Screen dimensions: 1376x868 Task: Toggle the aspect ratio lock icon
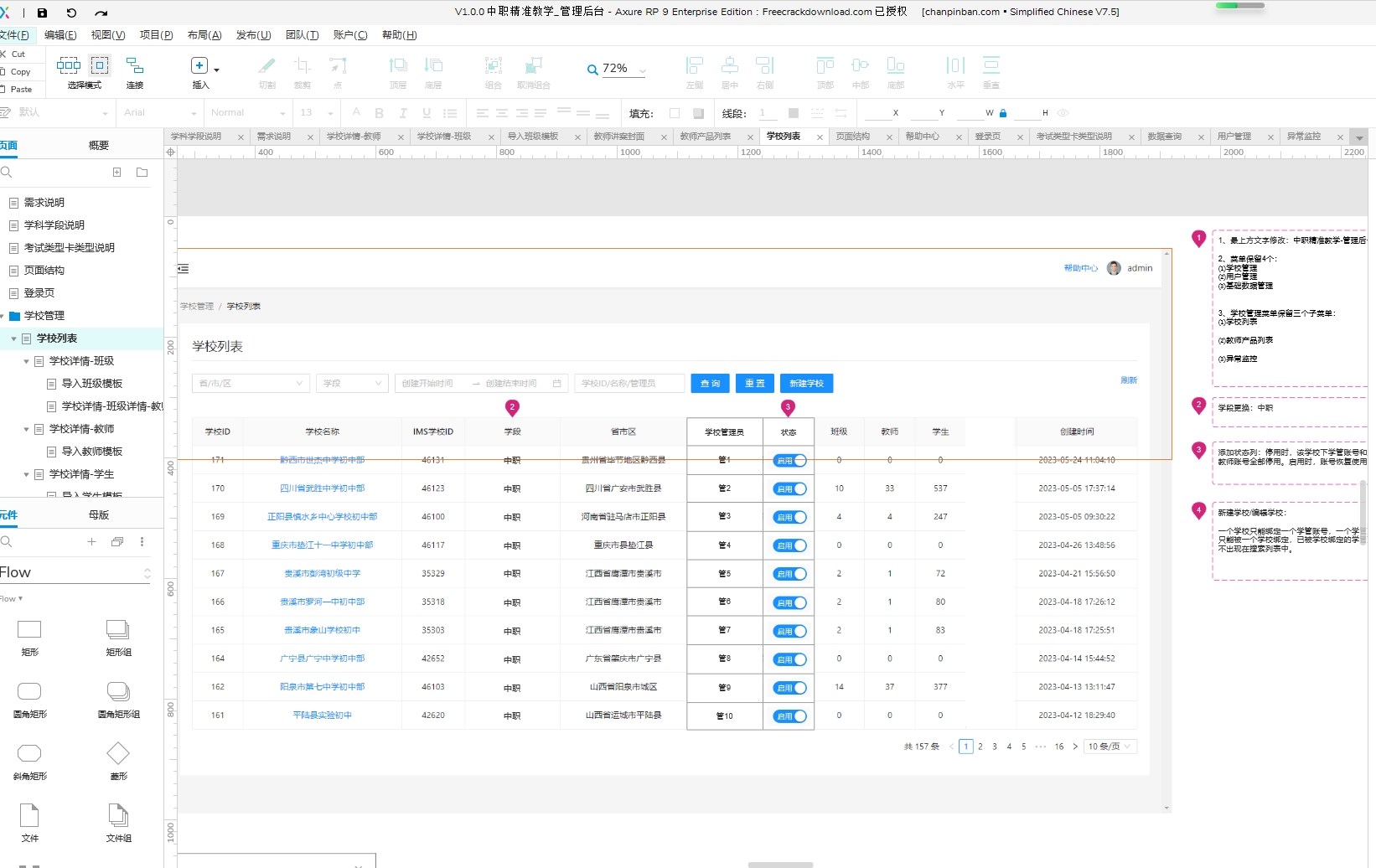[x=1003, y=113]
